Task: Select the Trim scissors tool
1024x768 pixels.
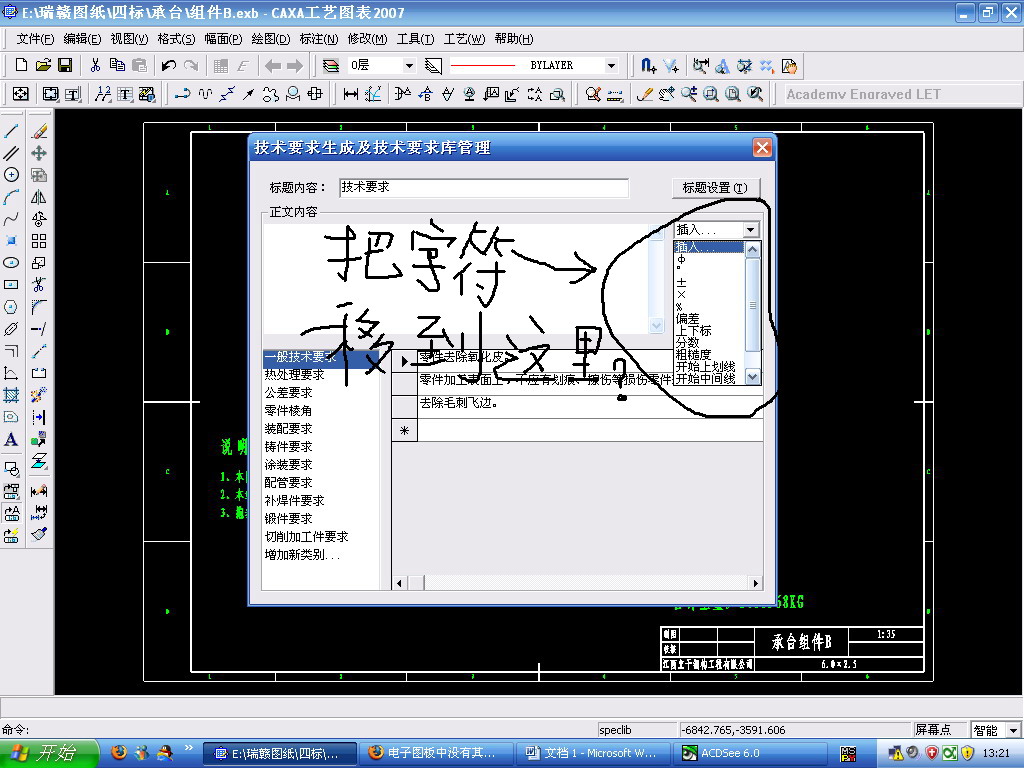Action: [39, 285]
